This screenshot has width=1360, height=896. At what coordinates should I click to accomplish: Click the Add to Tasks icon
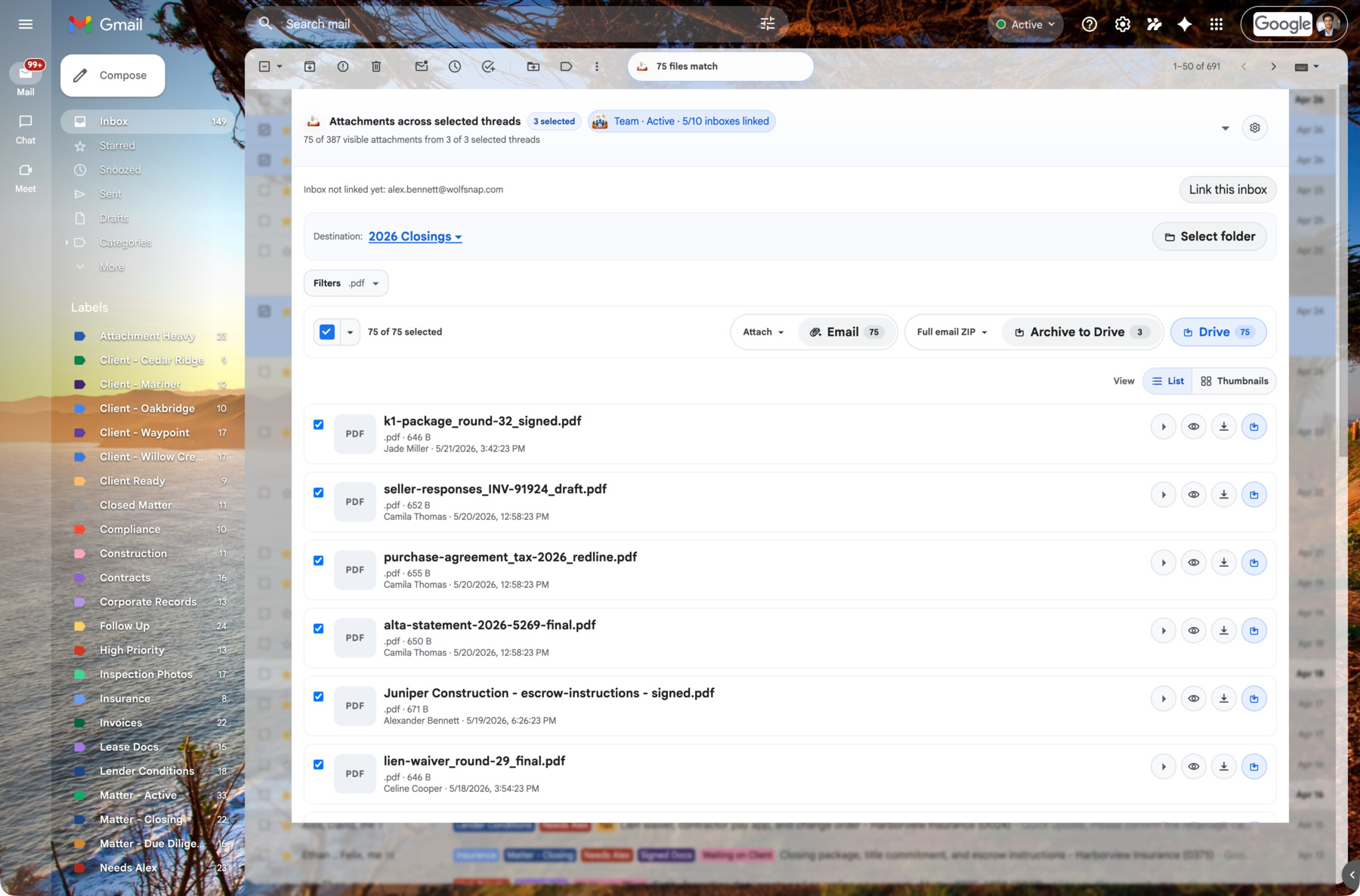(x=488, y=66)
